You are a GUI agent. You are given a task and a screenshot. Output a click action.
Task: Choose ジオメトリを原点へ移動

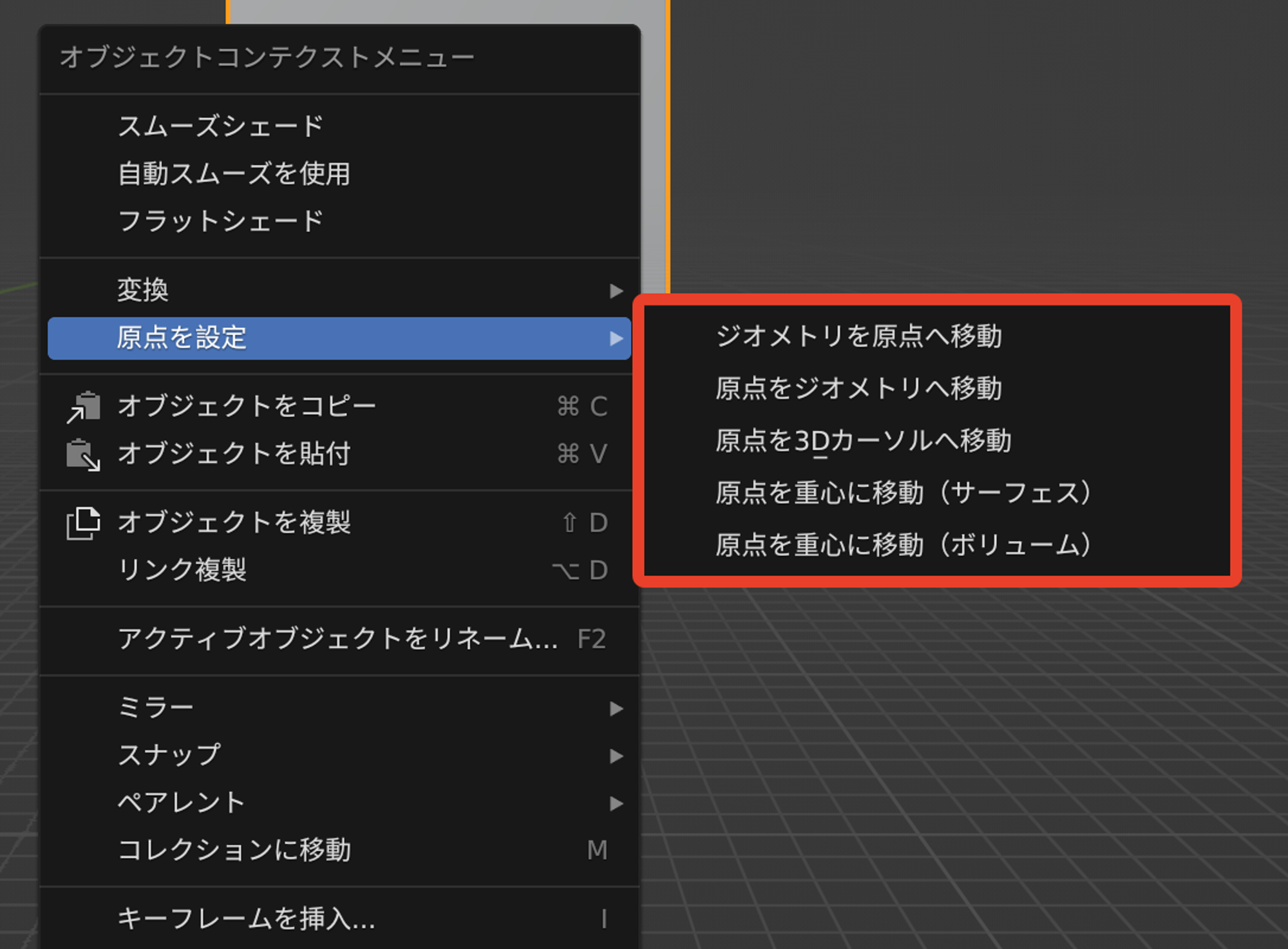[937, 336]
